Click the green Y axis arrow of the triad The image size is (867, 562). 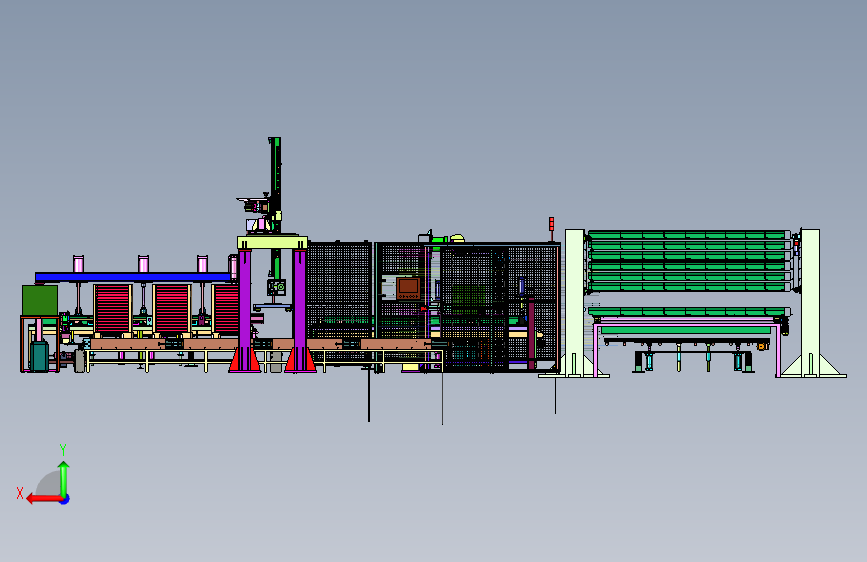tap(64, 479)
